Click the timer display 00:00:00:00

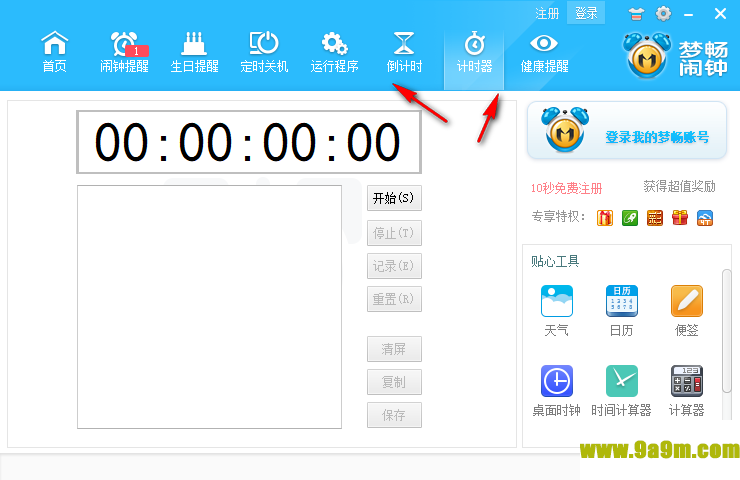(249, 142)
